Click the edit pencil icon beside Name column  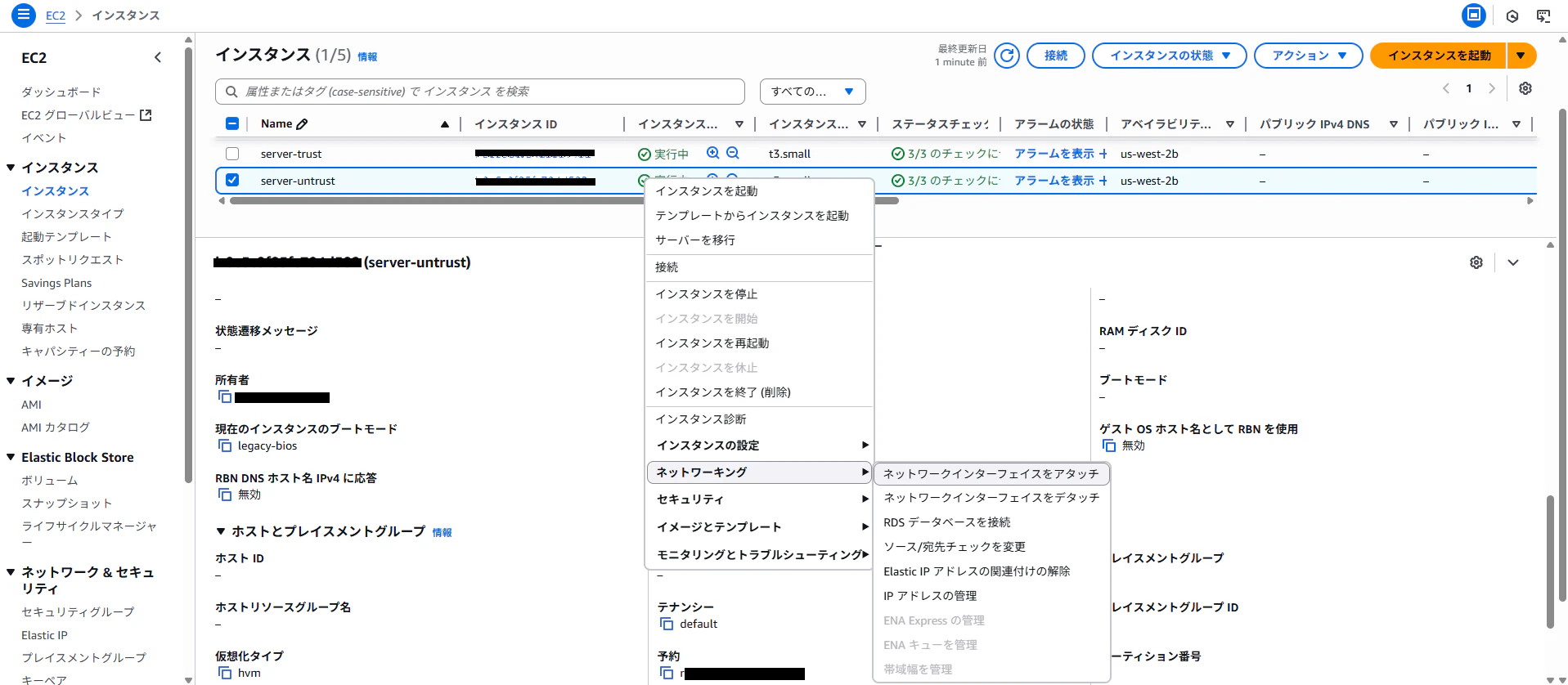[302, 124]
